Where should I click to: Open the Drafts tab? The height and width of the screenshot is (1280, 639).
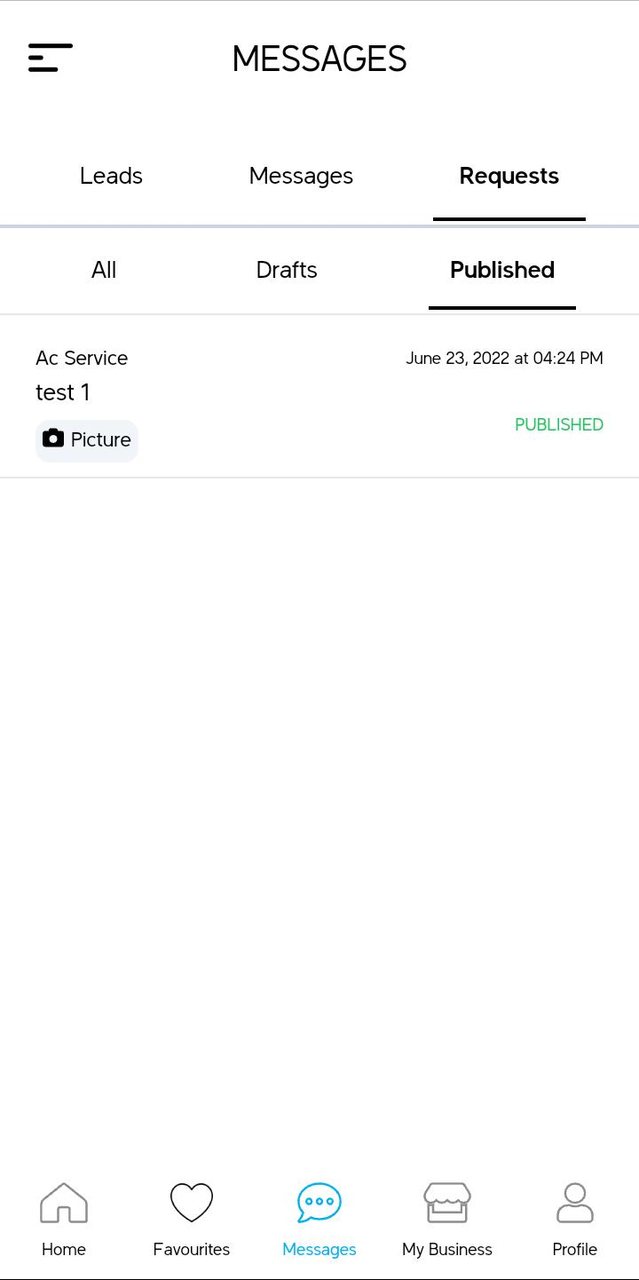286,270
